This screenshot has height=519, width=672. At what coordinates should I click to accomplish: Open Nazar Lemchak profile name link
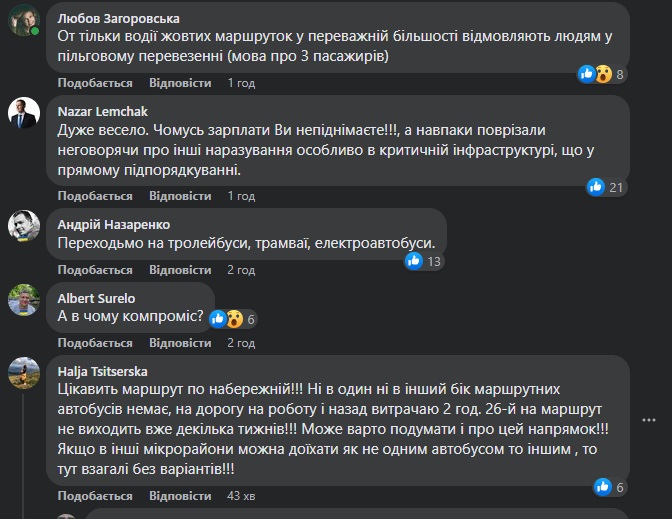click(102, 111)
